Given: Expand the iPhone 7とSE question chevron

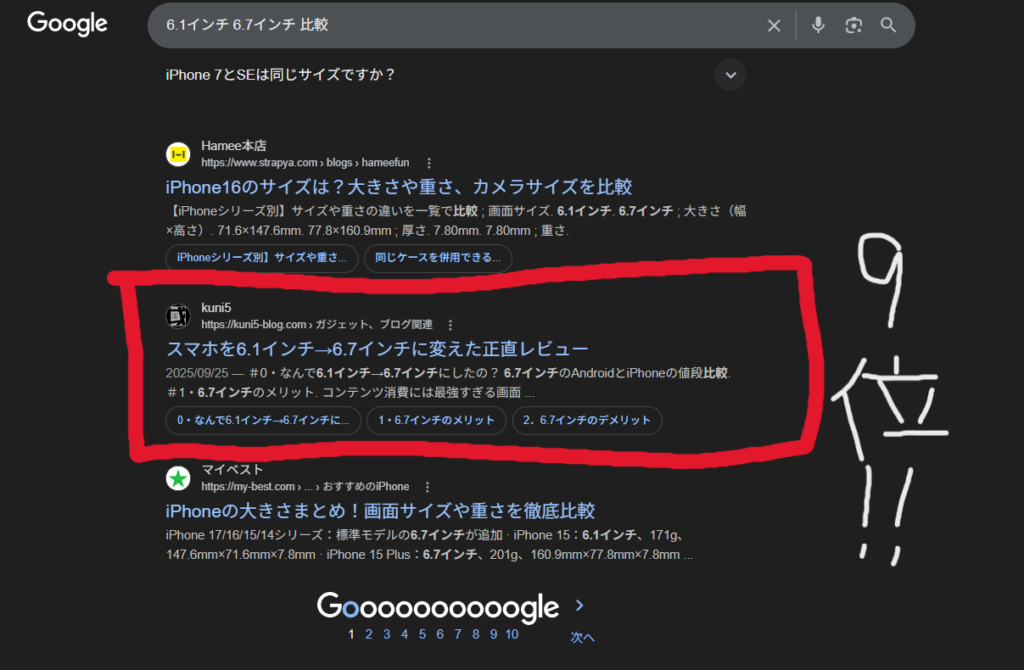Looking at the screenshot, I should [730, 75].
